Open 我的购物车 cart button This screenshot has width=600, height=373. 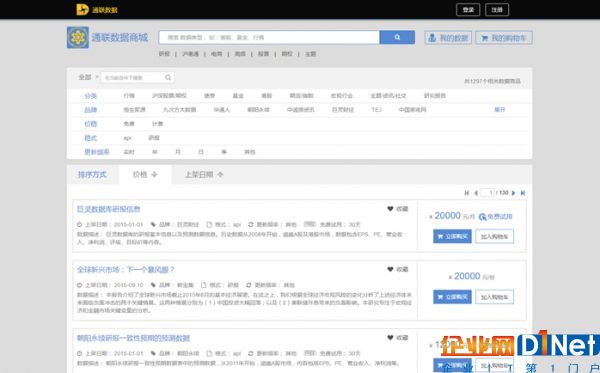coord(504,37)
